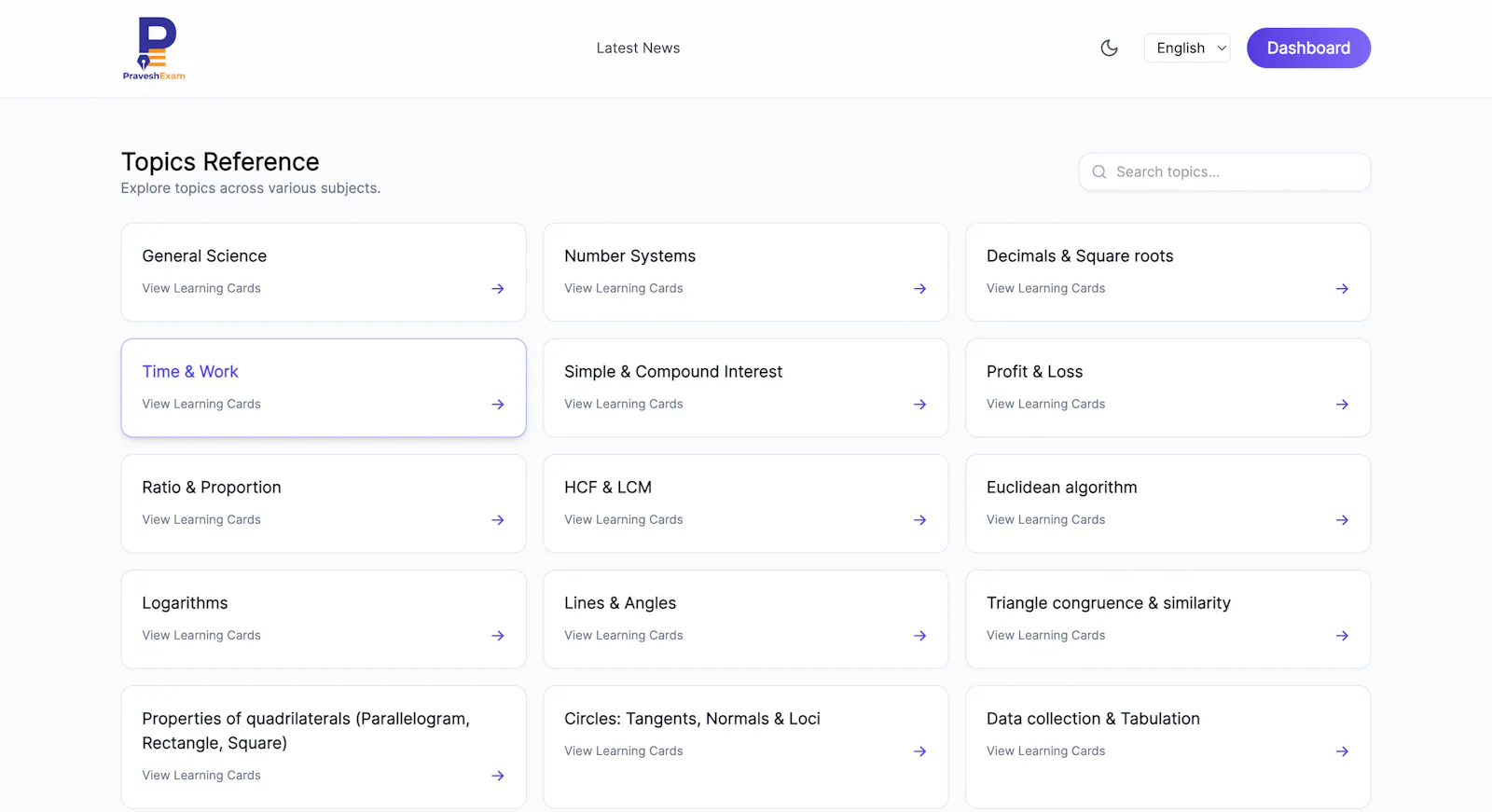View Learning Cards for Logarithms
Screen dimensions: 1492x812
pyautogui.click(x=201, y=636)
